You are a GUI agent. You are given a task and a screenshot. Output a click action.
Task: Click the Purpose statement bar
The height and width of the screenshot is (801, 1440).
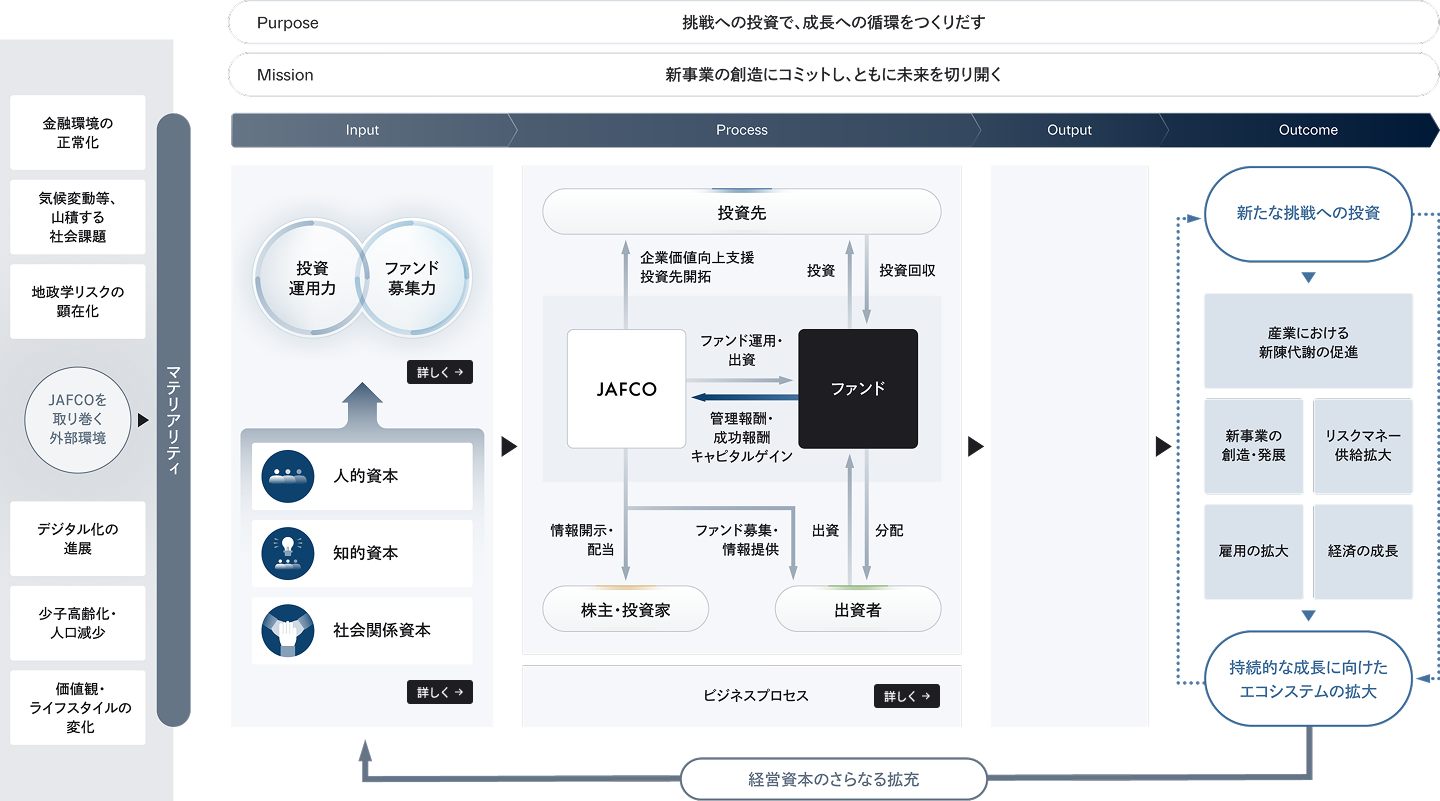tap(834, 22)
